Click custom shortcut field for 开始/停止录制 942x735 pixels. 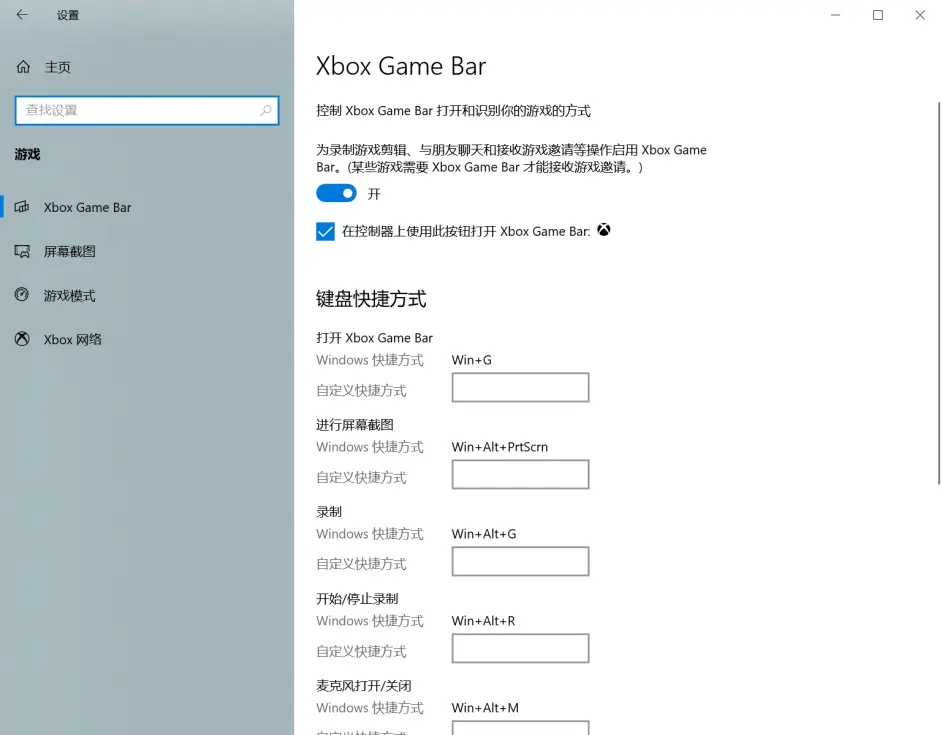pyautogui.click(x=520, y=648)
